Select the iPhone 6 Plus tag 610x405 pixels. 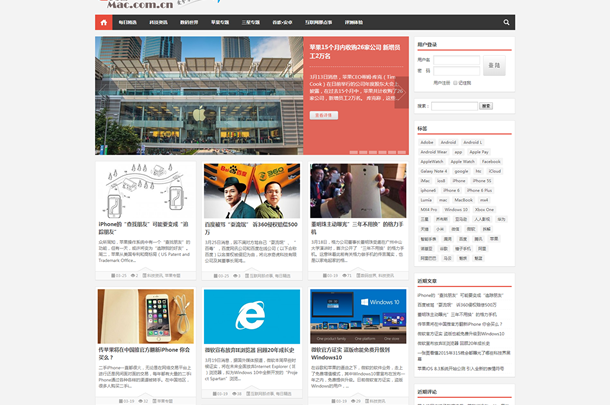point(479,190)
